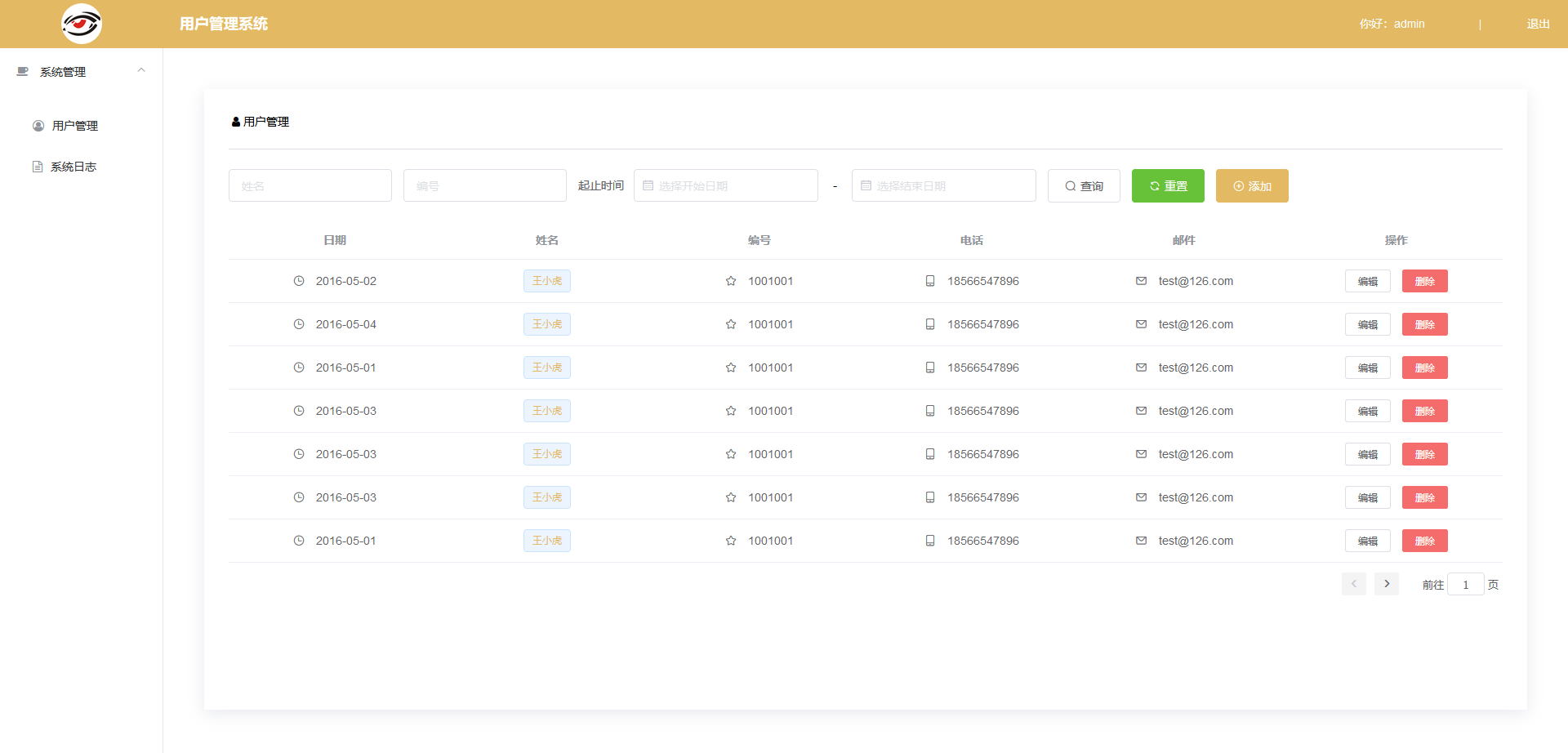Focus the 姓名 search field
This screenshot has width=1568, height=753.
[x=310, y=185]
